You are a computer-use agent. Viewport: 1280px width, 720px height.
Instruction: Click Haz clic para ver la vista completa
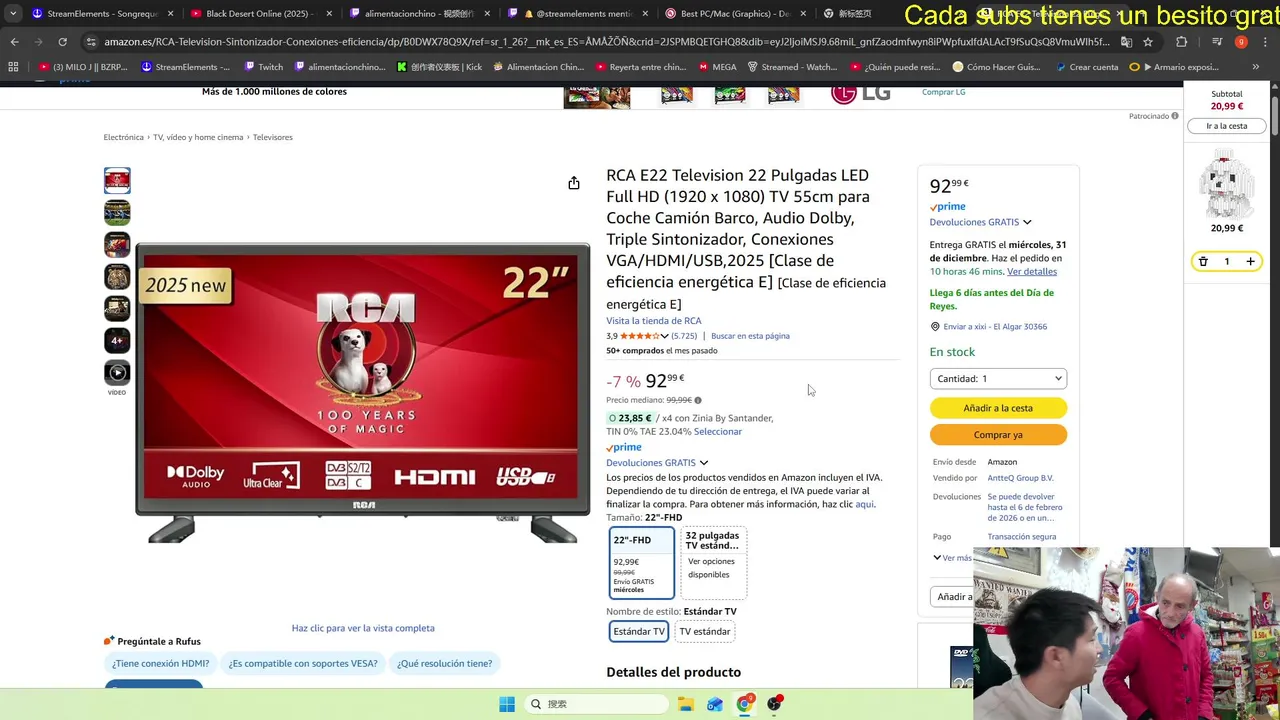click(363, 628)
